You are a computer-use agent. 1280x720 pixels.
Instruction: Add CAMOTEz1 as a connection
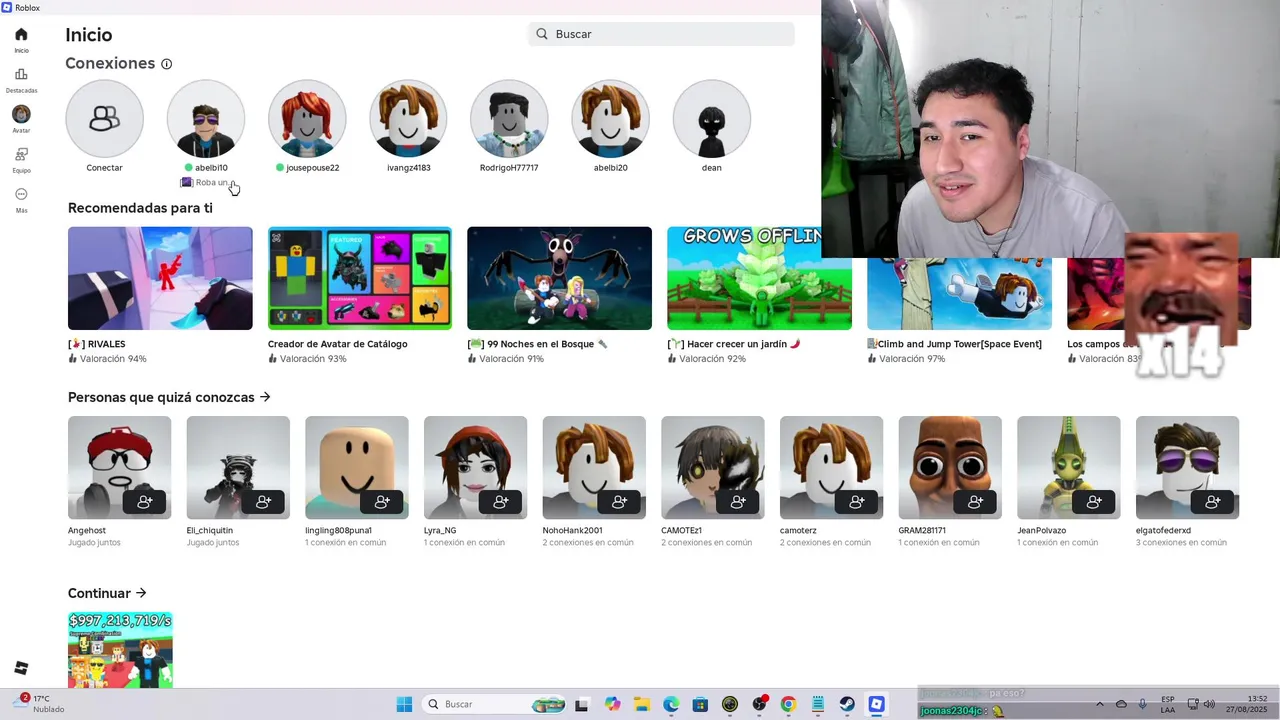[x=738, y=502]
